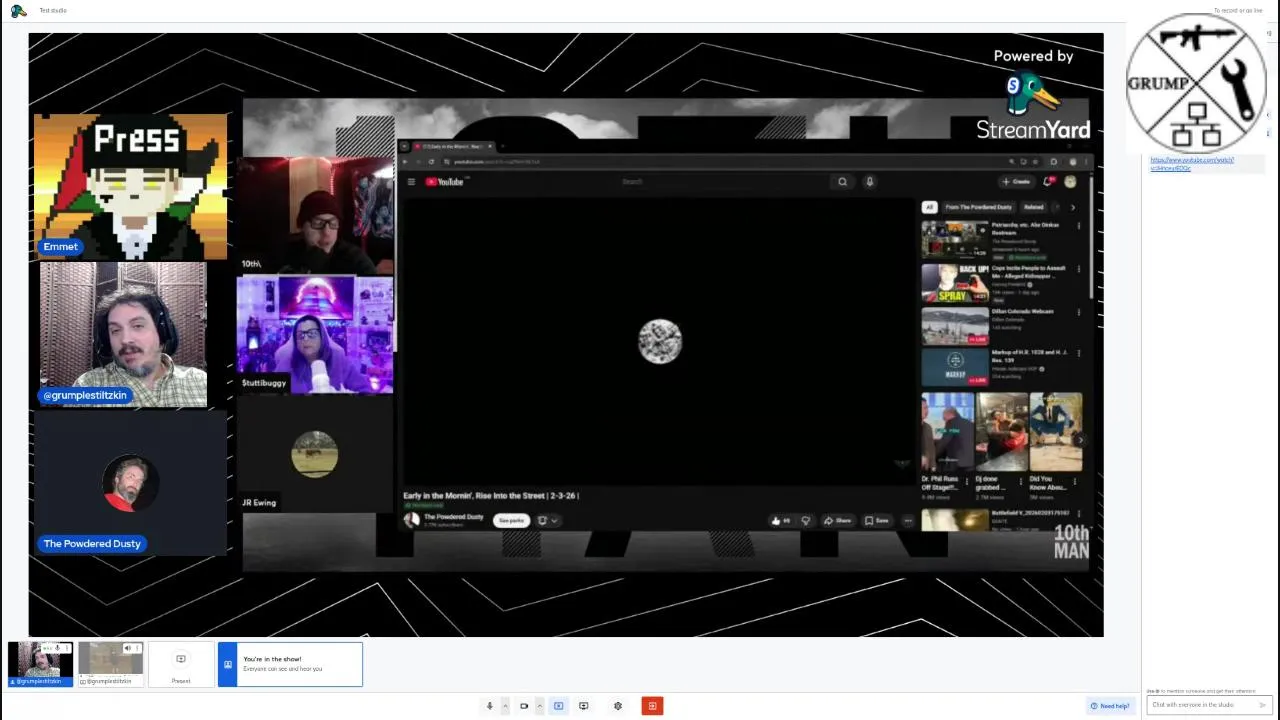Image resolution: width=1280 pixels, height=720 pixels.
Task: Click the share screen icon in bottom toolbar
Action: (x=584, y=706)
